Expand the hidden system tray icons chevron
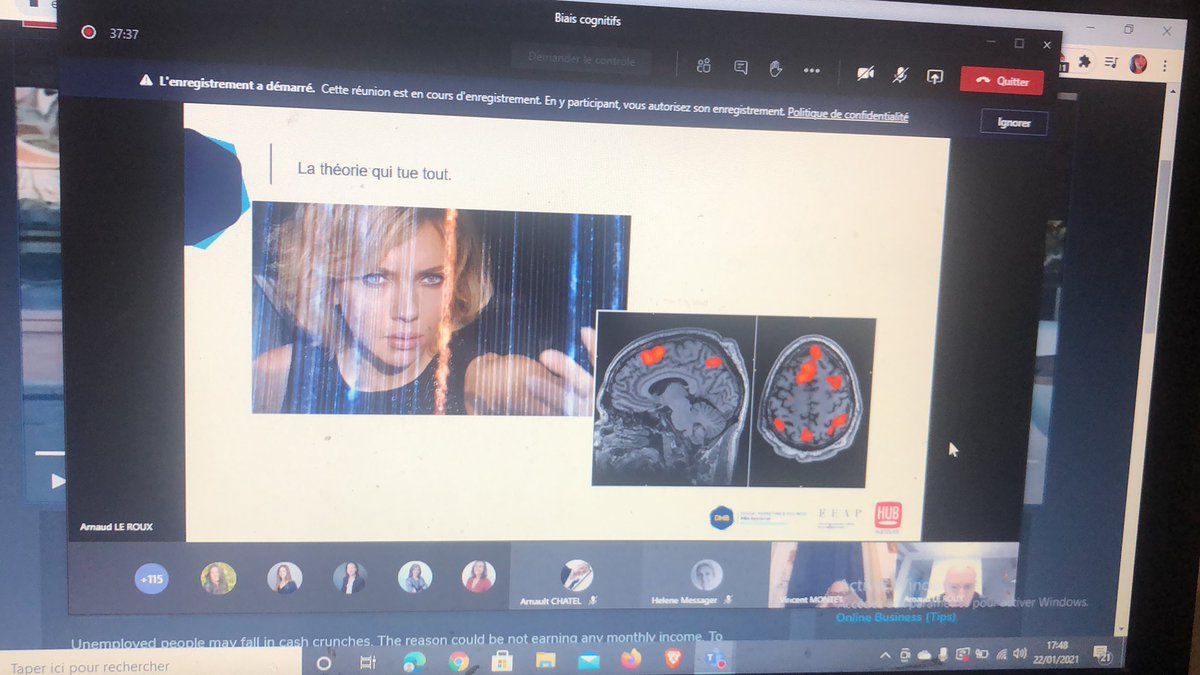 coord(885,655)
